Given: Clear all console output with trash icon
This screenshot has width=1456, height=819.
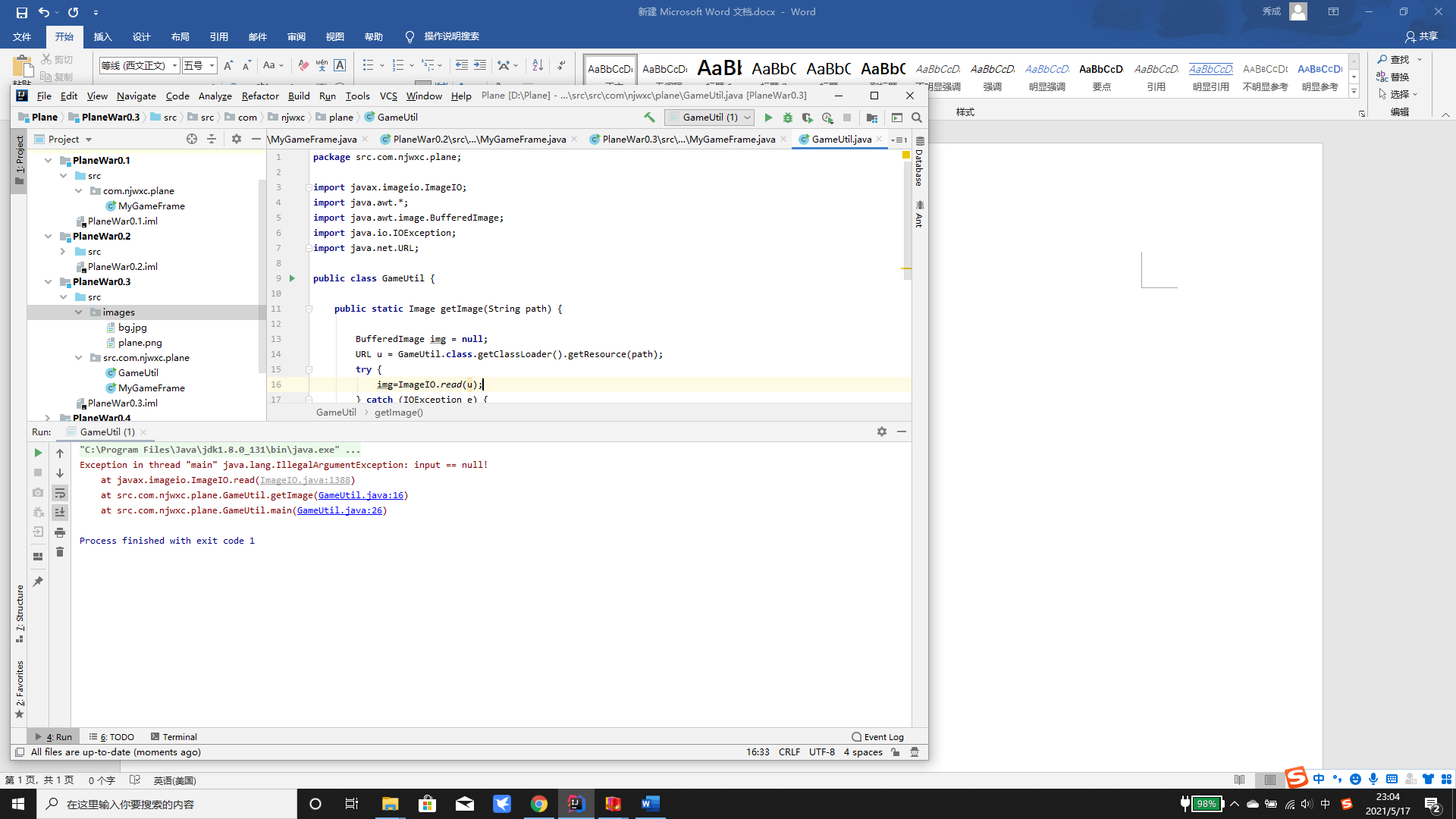Looking at the screenshot, I should 60,552.
